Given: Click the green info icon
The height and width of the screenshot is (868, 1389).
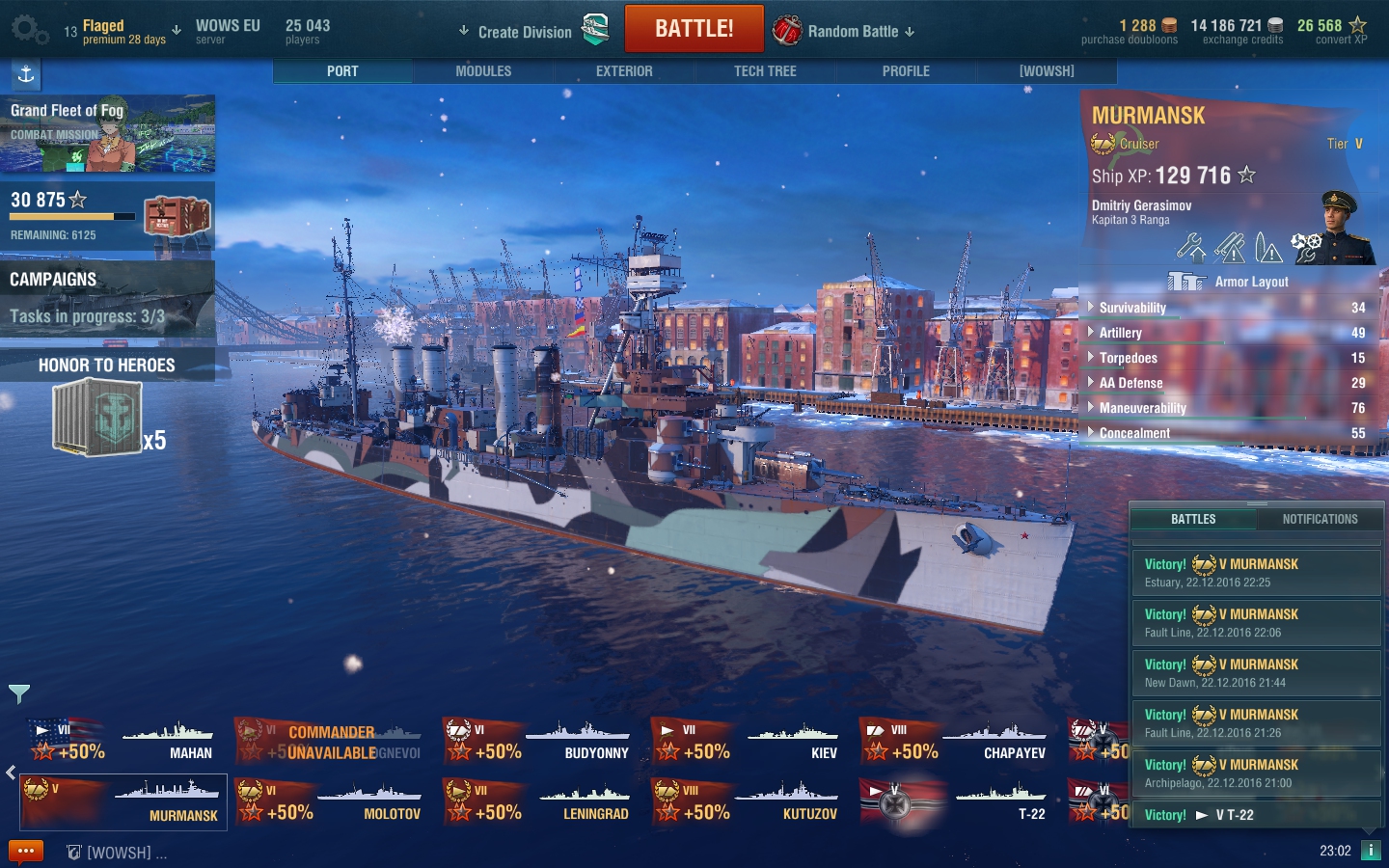Looking at the screenshot, I should click(x=1371, y=851).
